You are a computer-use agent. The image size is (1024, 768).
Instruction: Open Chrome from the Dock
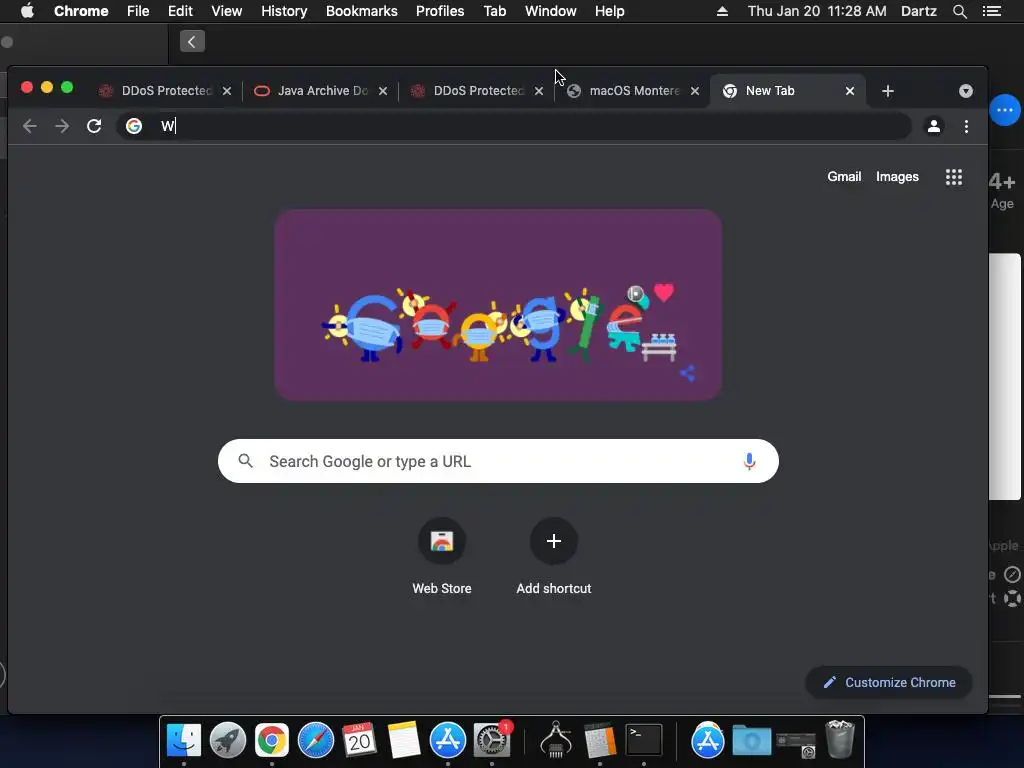pos(272,740)
